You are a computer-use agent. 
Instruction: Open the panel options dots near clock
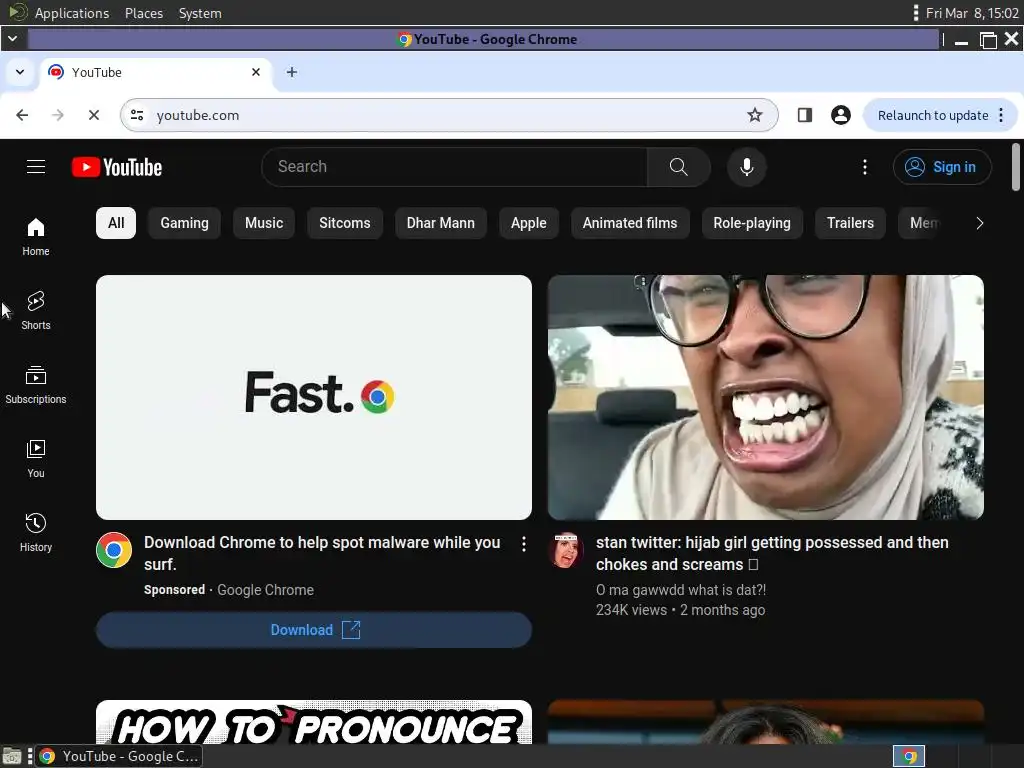916,12
